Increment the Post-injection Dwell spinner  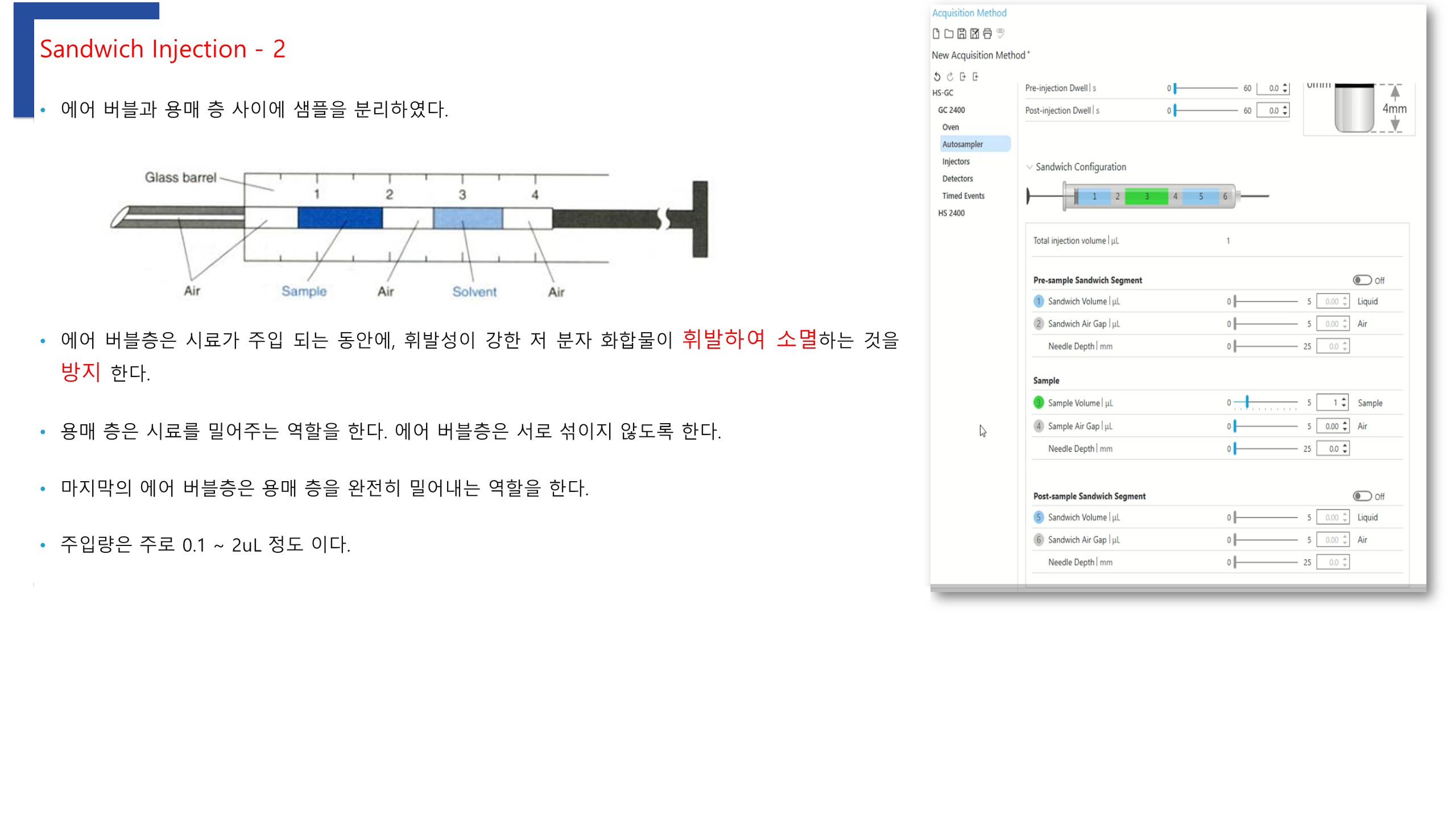coord(1285,107)
